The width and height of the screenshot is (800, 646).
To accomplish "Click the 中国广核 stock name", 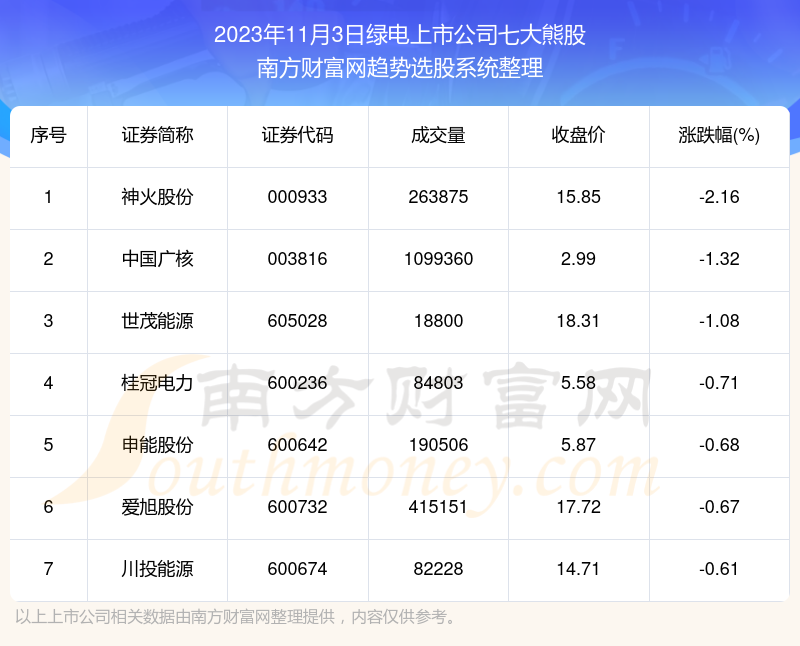I will click(157, 259).
